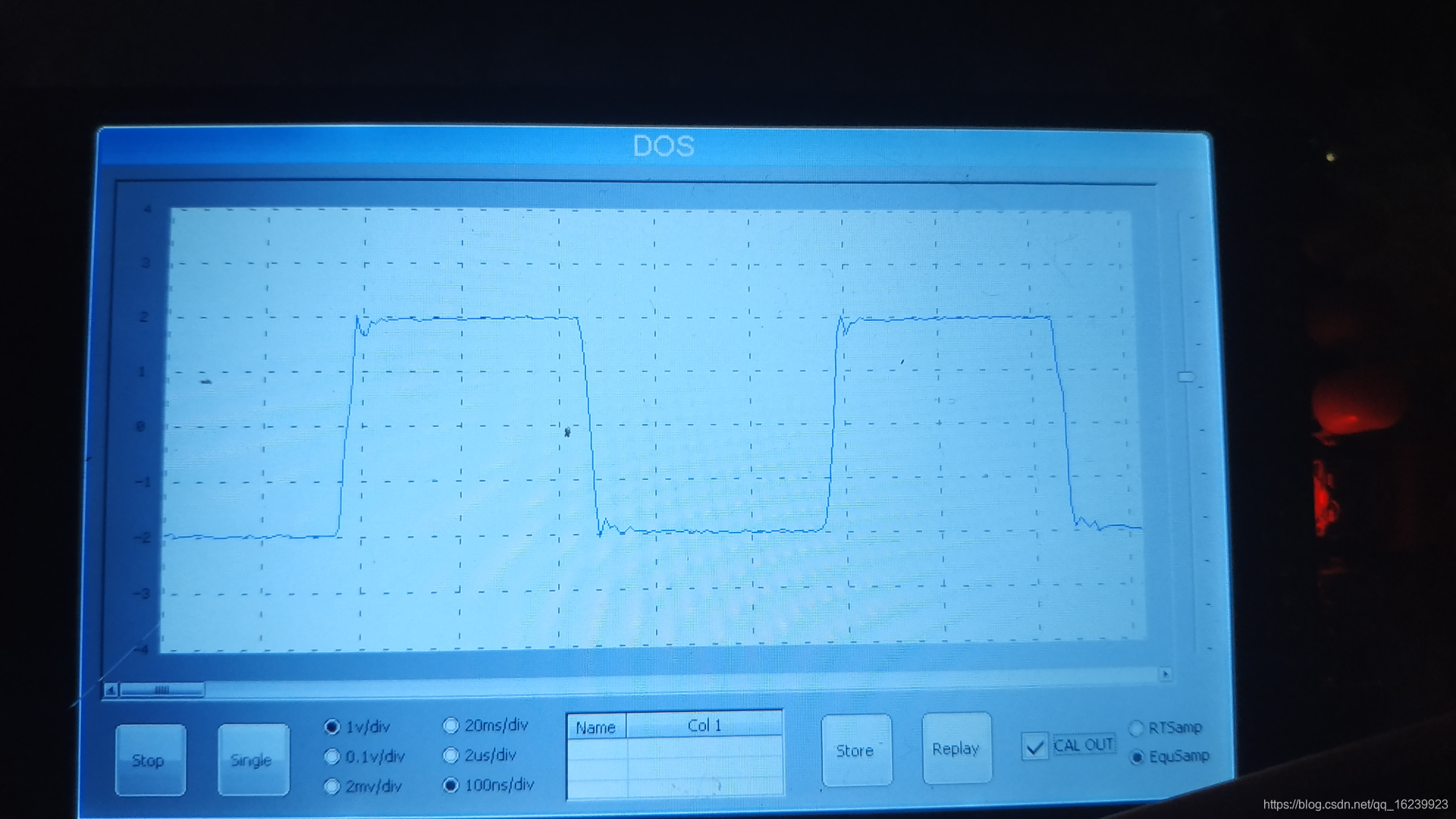Viewport: 1456px width, 819px height.
Task: Click the horizontal scrollbar thumb
Action: click(x=162, y=690)
